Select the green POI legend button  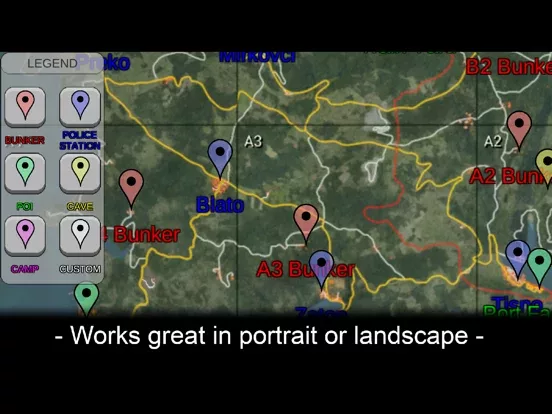click(25, 173)
